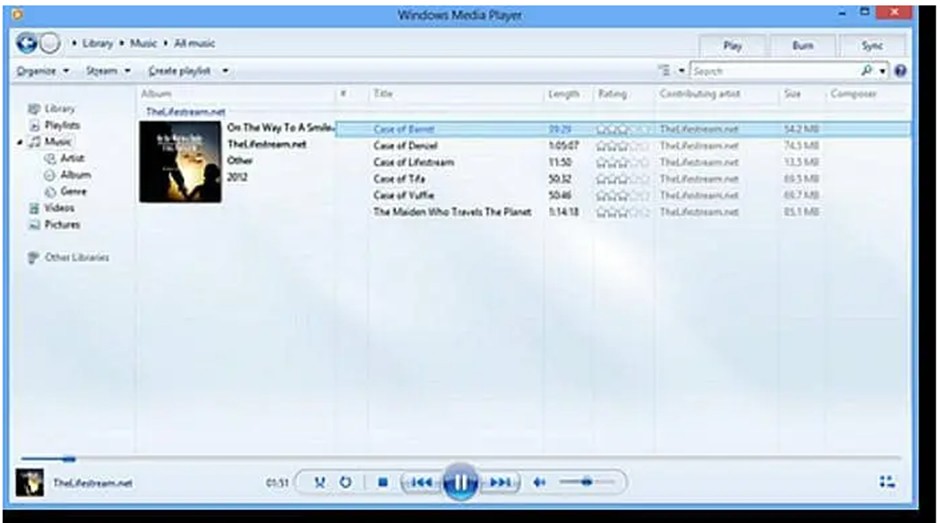
Task: Open Other Libraries in navigation pane
Action: coord(77,257)
